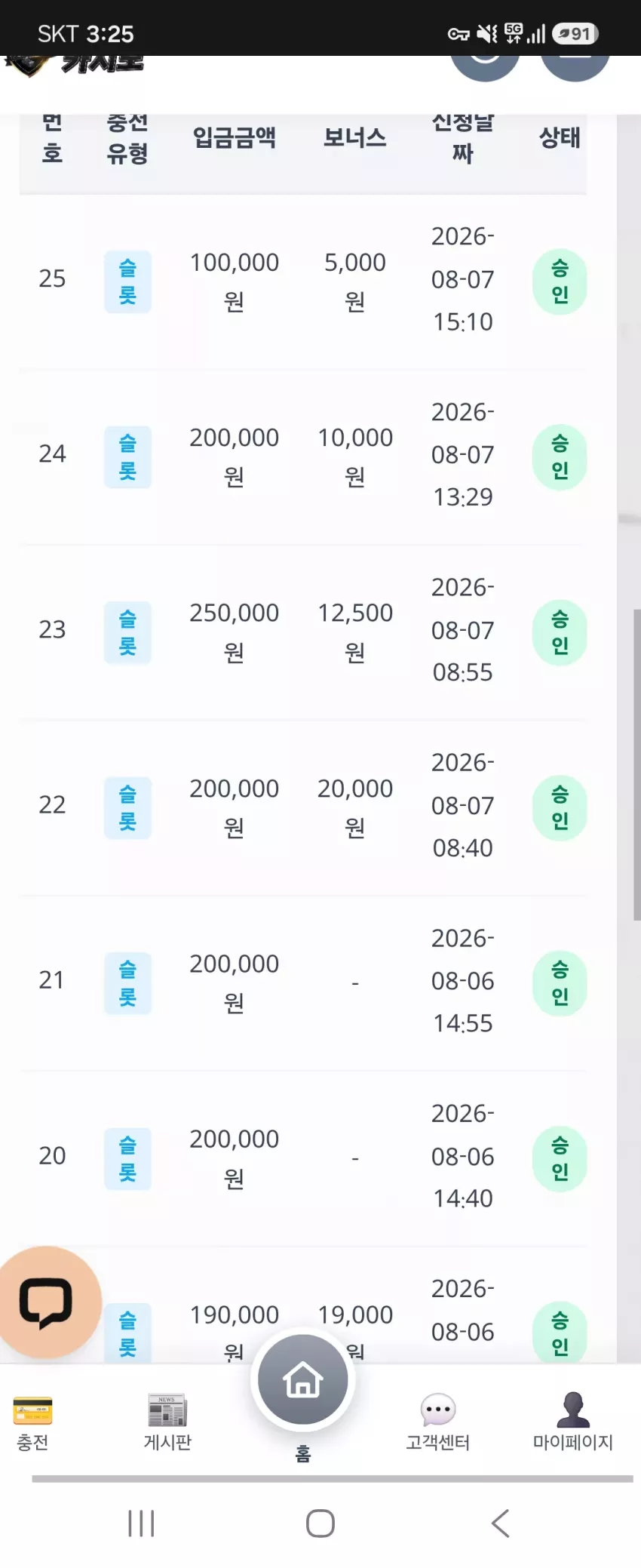The height and width of the screenshot is (1568, 641).
Task: Select the 상태 column header
Action: [x=560, y=137]
